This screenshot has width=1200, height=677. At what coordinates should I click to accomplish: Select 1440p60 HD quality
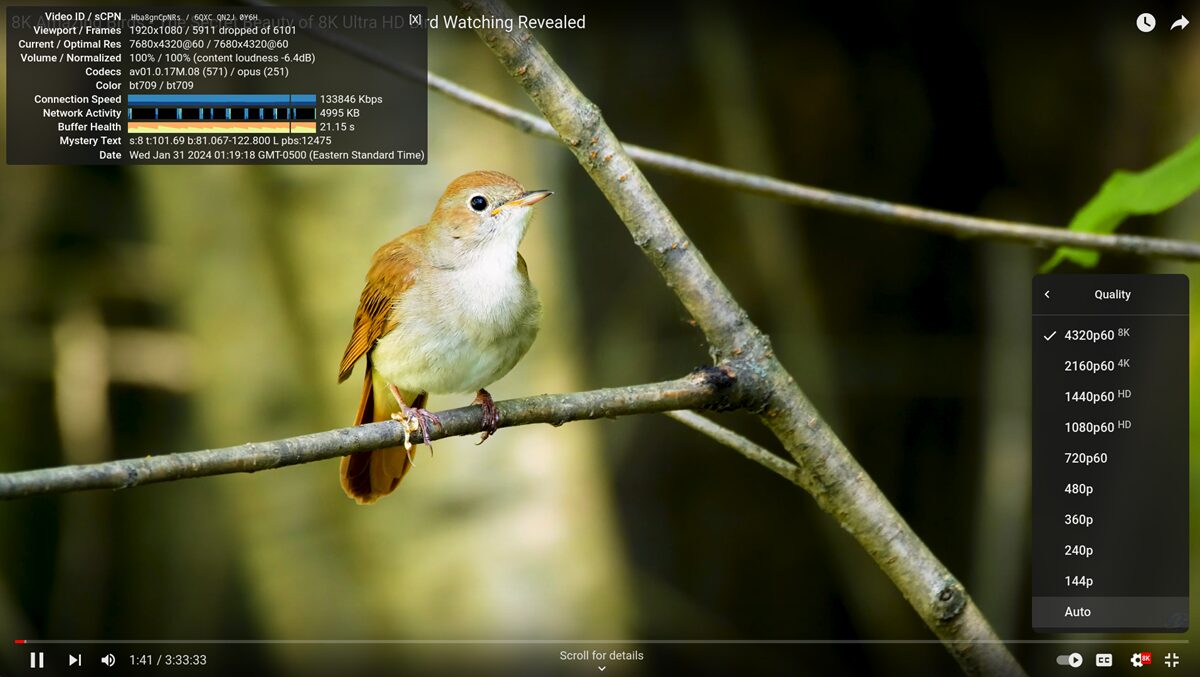(1110, 396)
